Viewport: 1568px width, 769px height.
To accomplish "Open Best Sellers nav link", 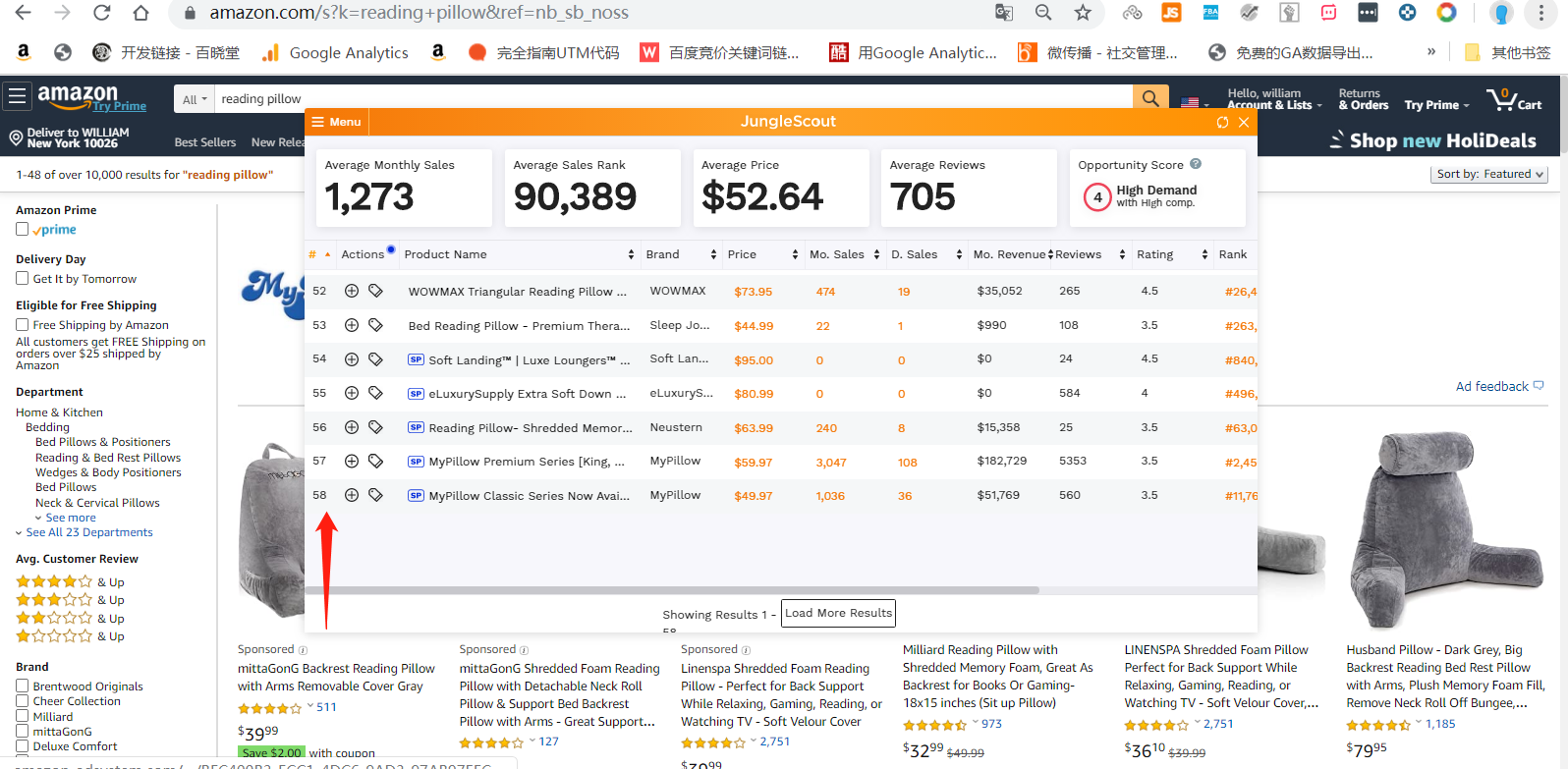I will 205,142.
